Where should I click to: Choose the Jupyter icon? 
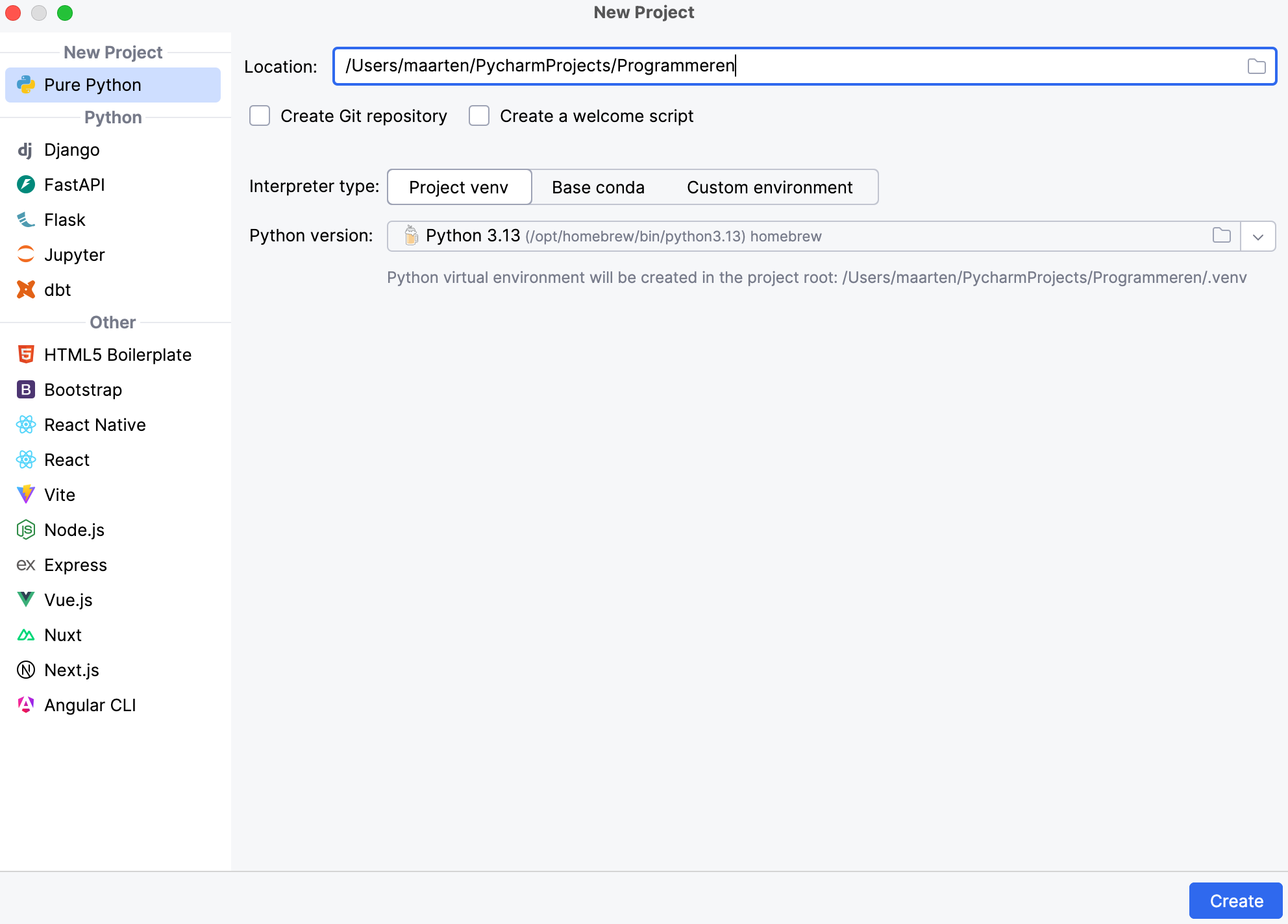point(25,254)
